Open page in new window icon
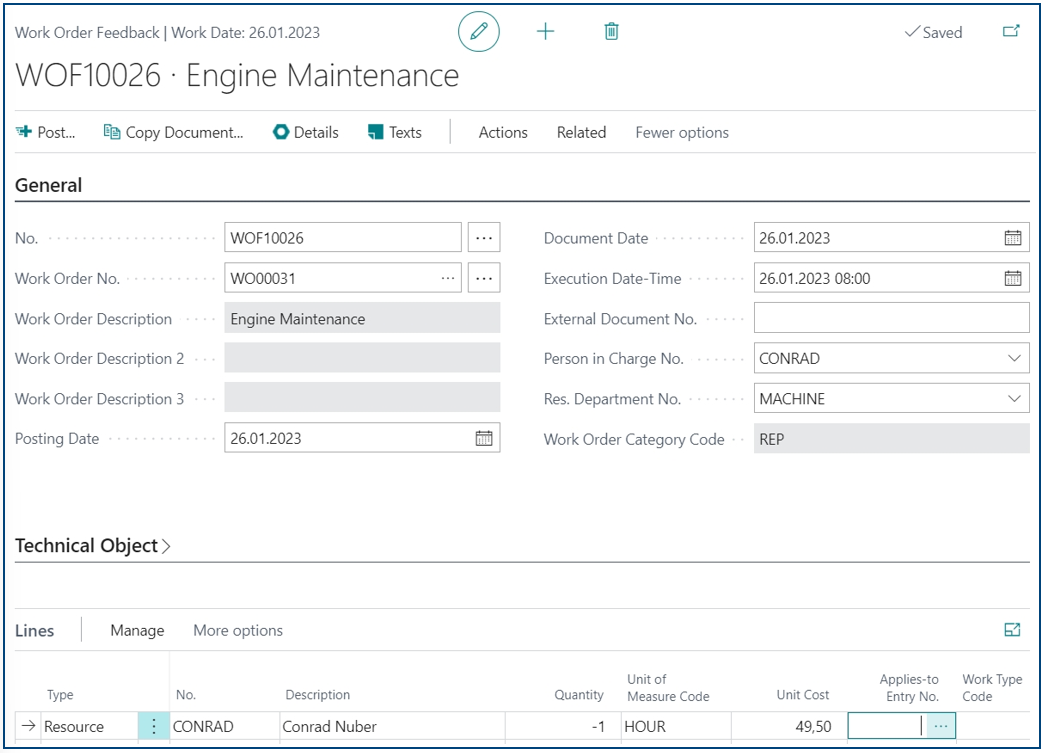This screenshot has height=753, width=1045. tap(1011, 31)
